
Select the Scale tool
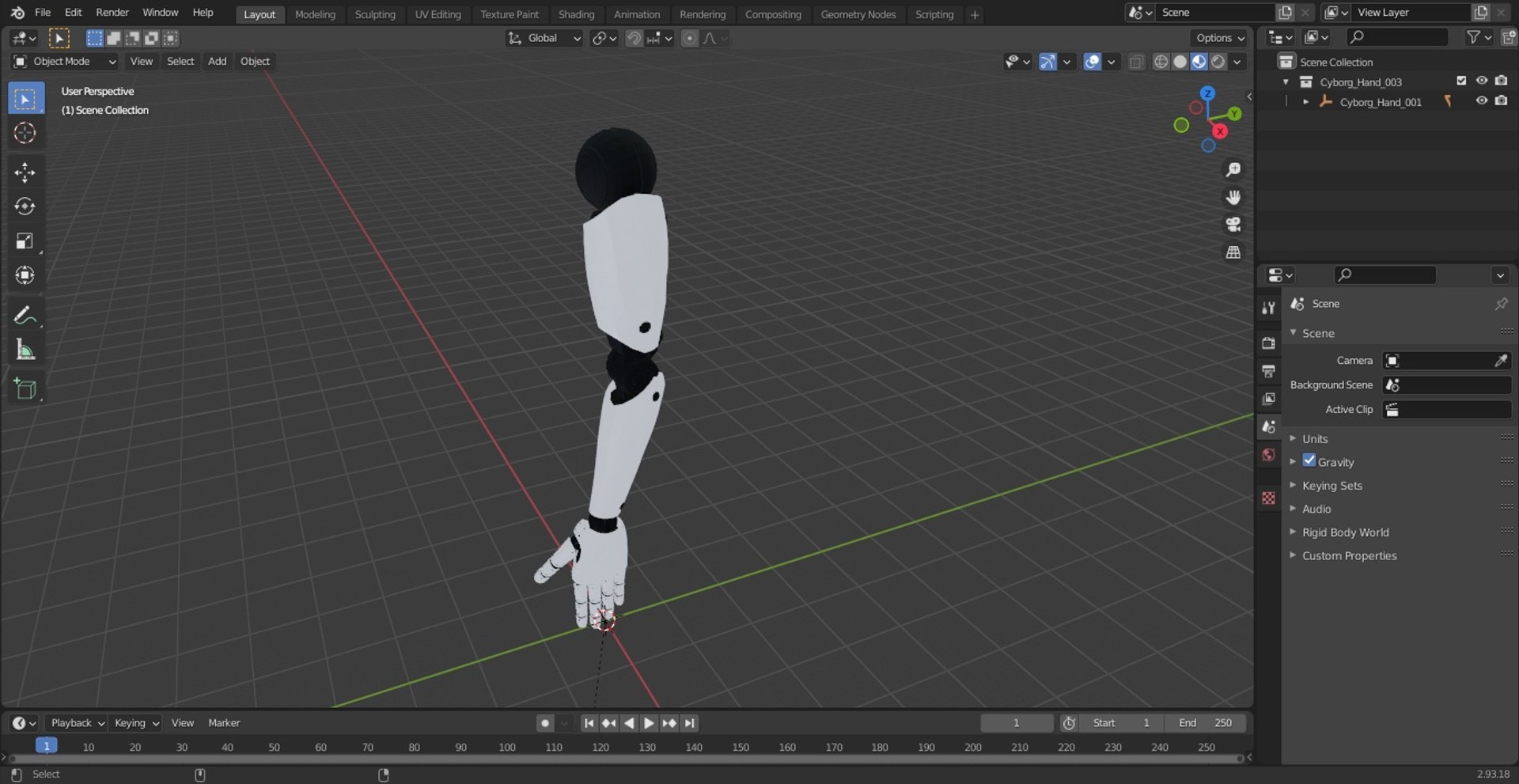tap(25, 241)
